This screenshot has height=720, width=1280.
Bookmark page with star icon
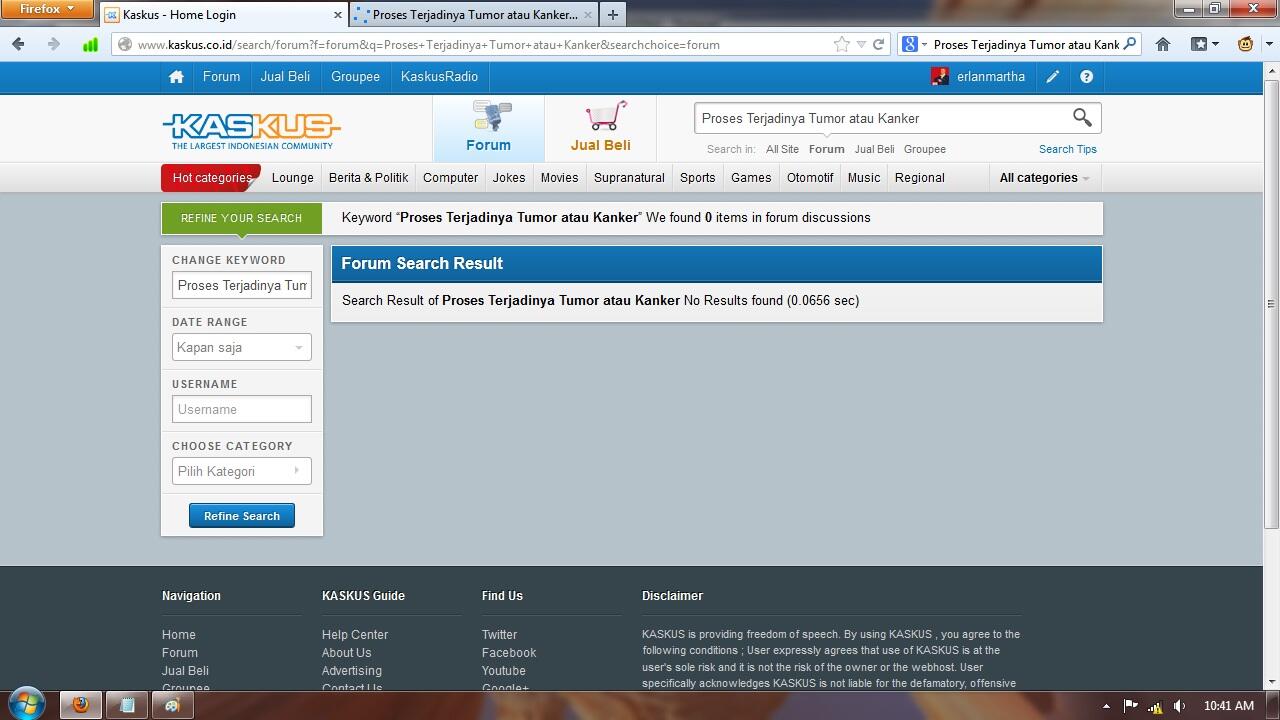tap(842, 44)
